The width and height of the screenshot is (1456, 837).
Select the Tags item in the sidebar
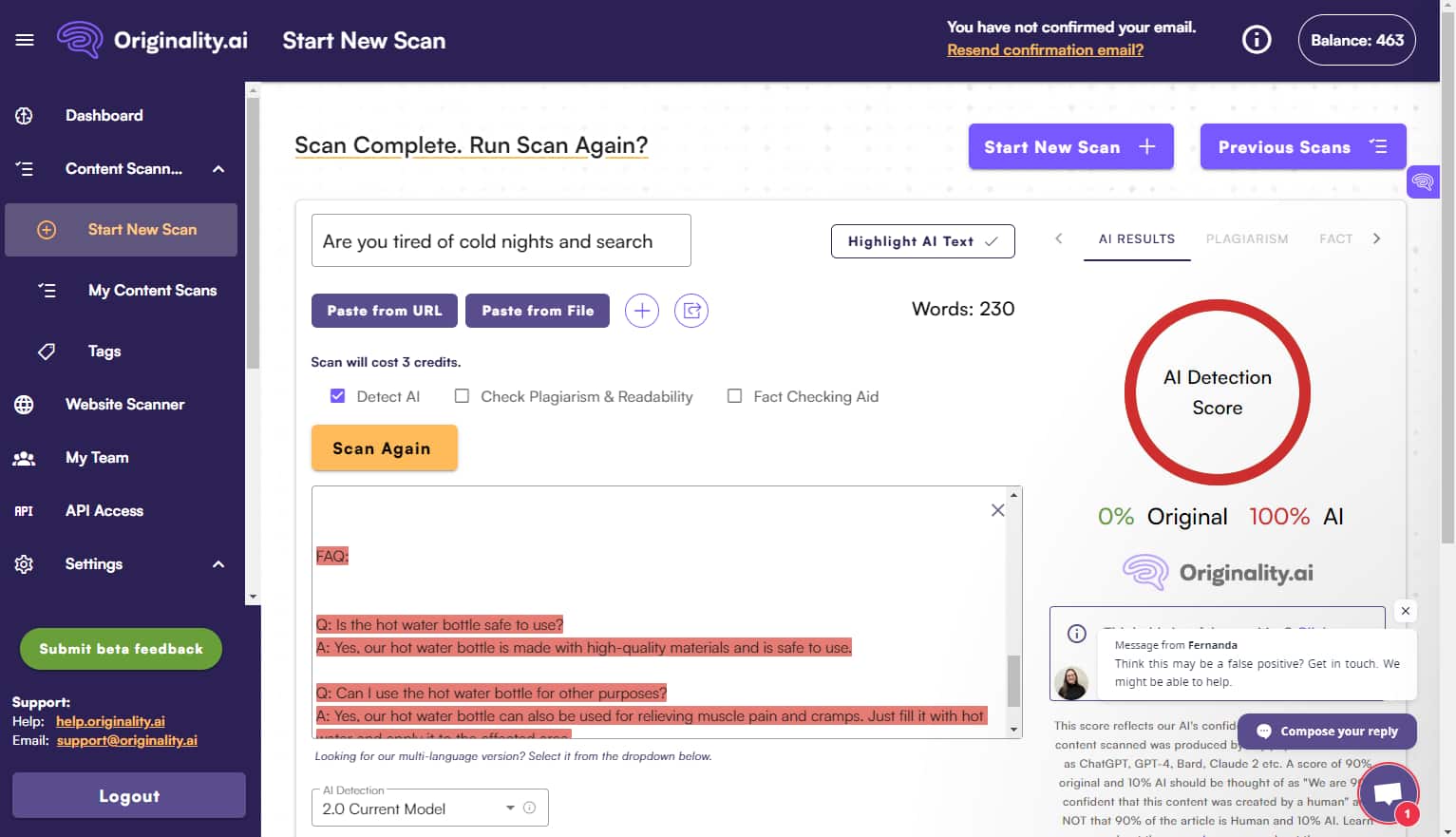click(103, 351)
